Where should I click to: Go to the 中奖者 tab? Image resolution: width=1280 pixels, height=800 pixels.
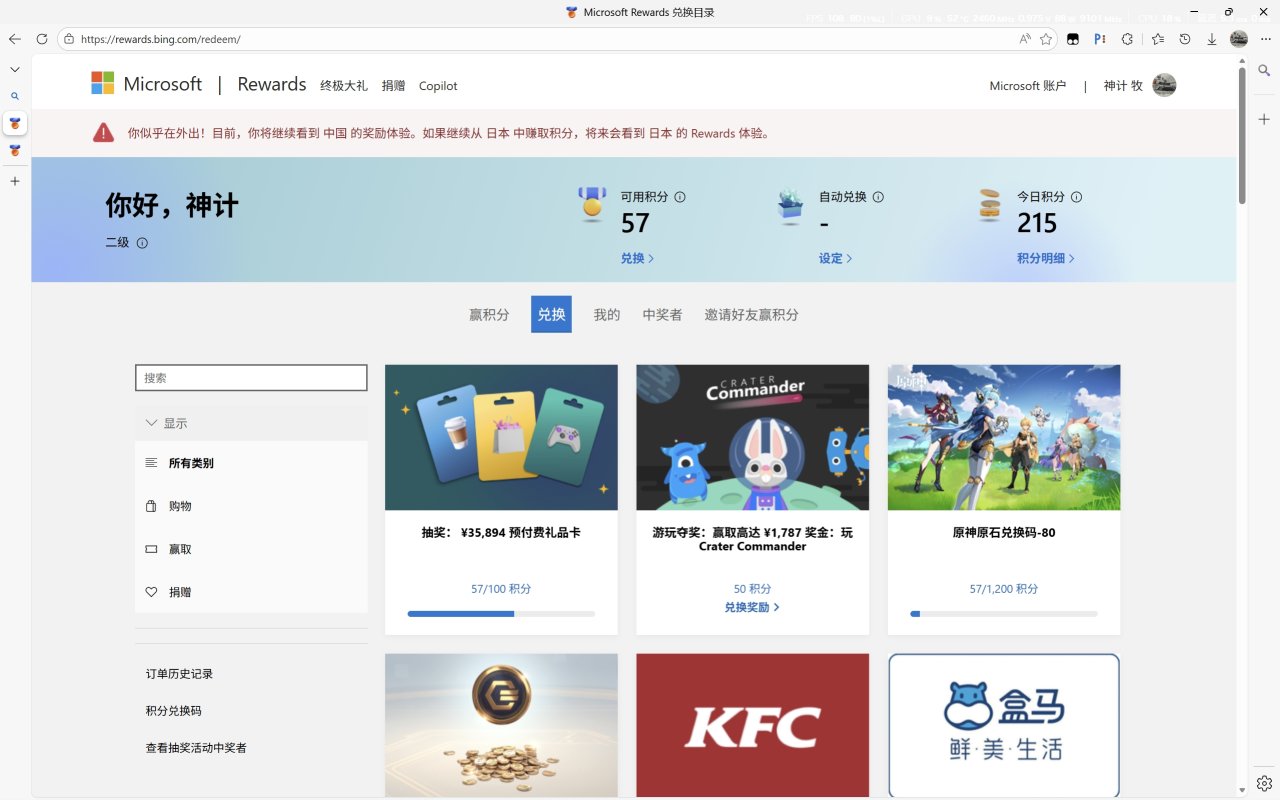tap(662, 314)
